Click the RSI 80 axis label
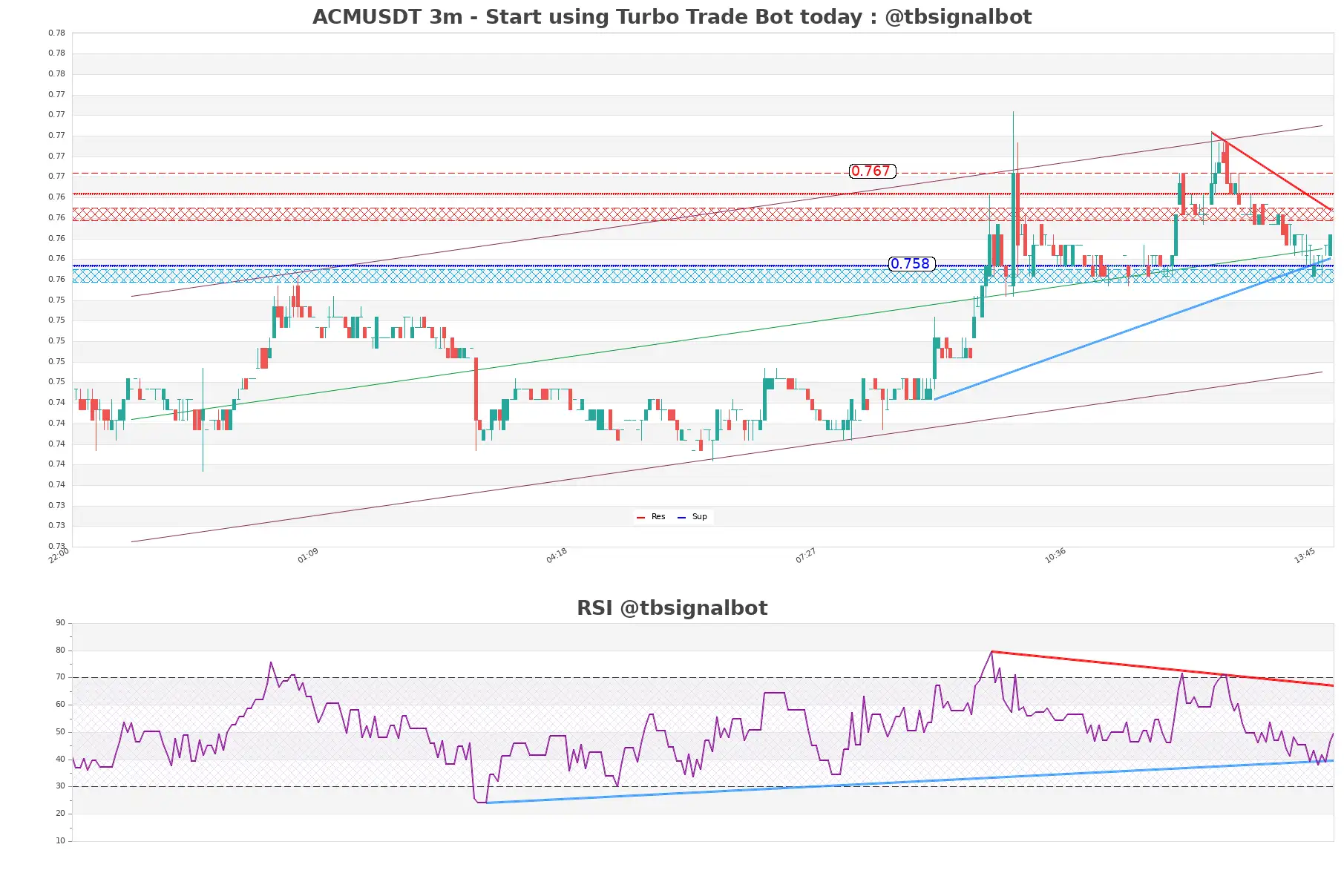The image size is (1344, 896). (x=60, y=650)
